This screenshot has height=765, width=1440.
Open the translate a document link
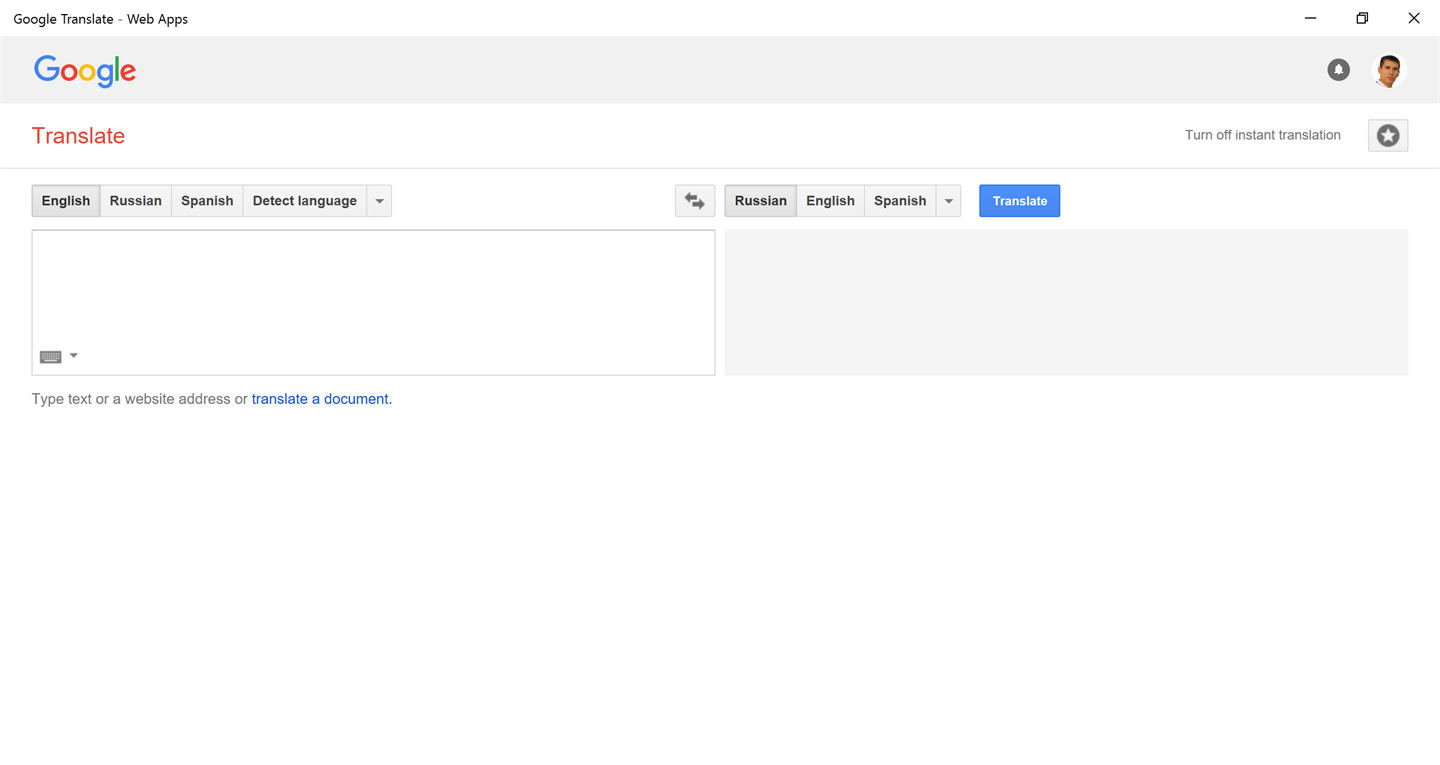321,399
